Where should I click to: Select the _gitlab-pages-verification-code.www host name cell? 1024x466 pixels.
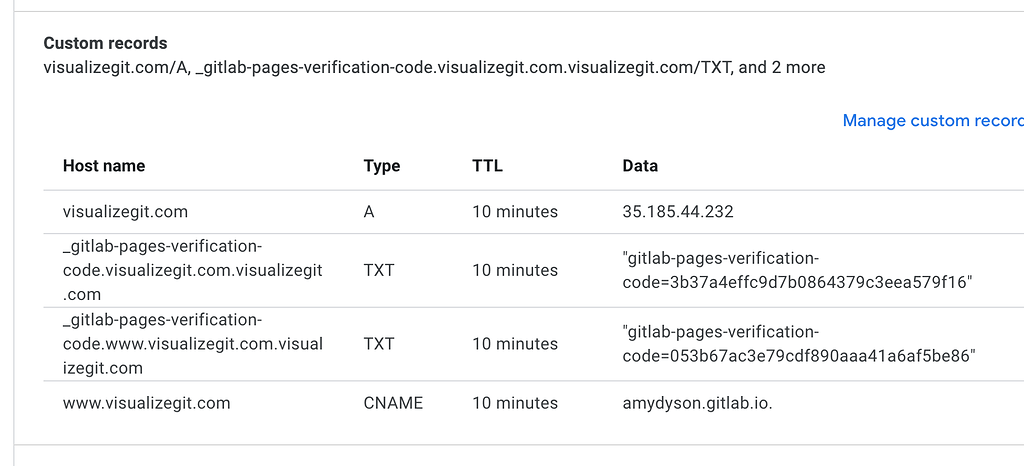pyautogui.click(x=192, y=344)
